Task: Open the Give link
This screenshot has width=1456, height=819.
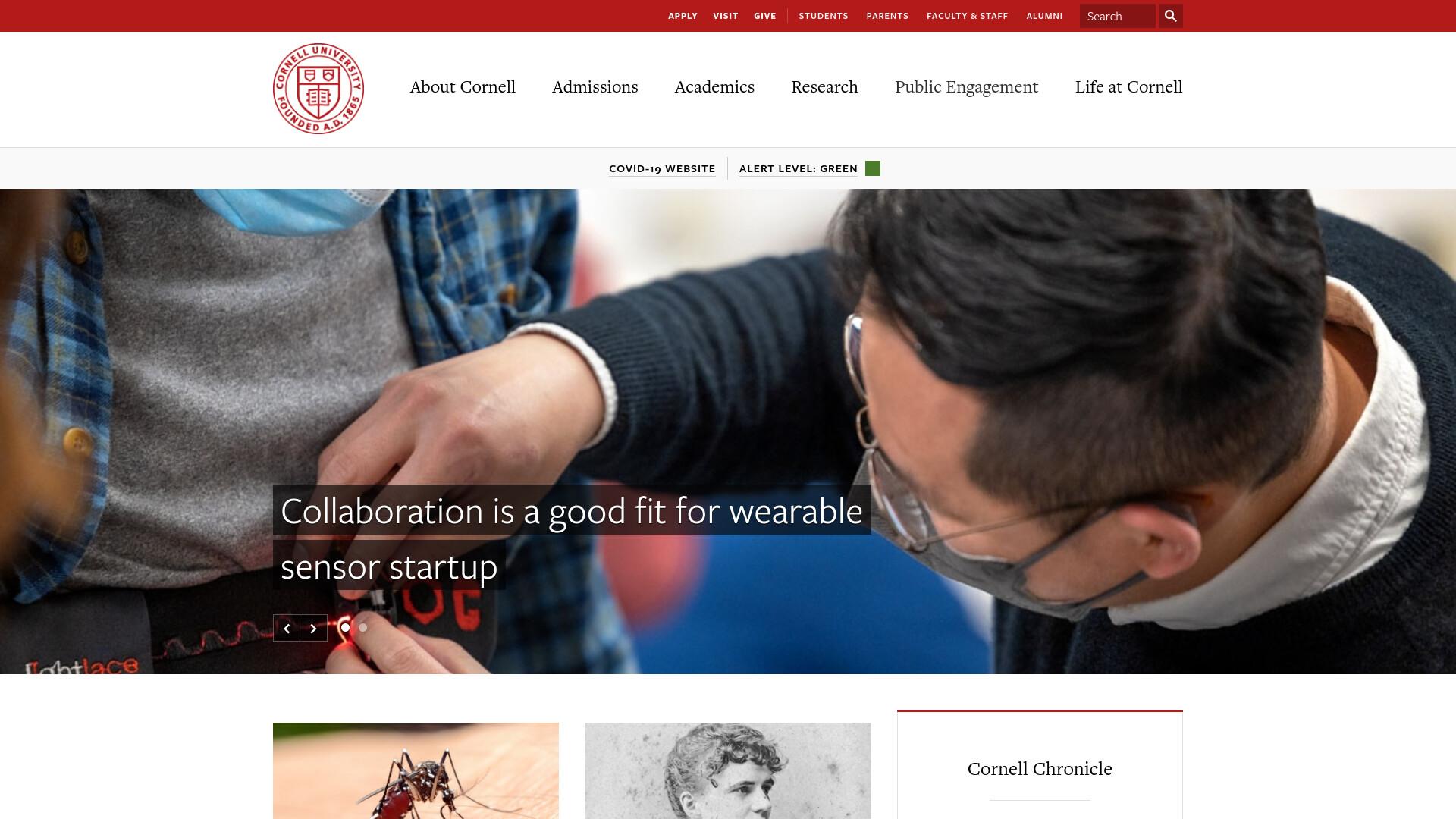Action: pyautogui.click(x=764, y=16)
